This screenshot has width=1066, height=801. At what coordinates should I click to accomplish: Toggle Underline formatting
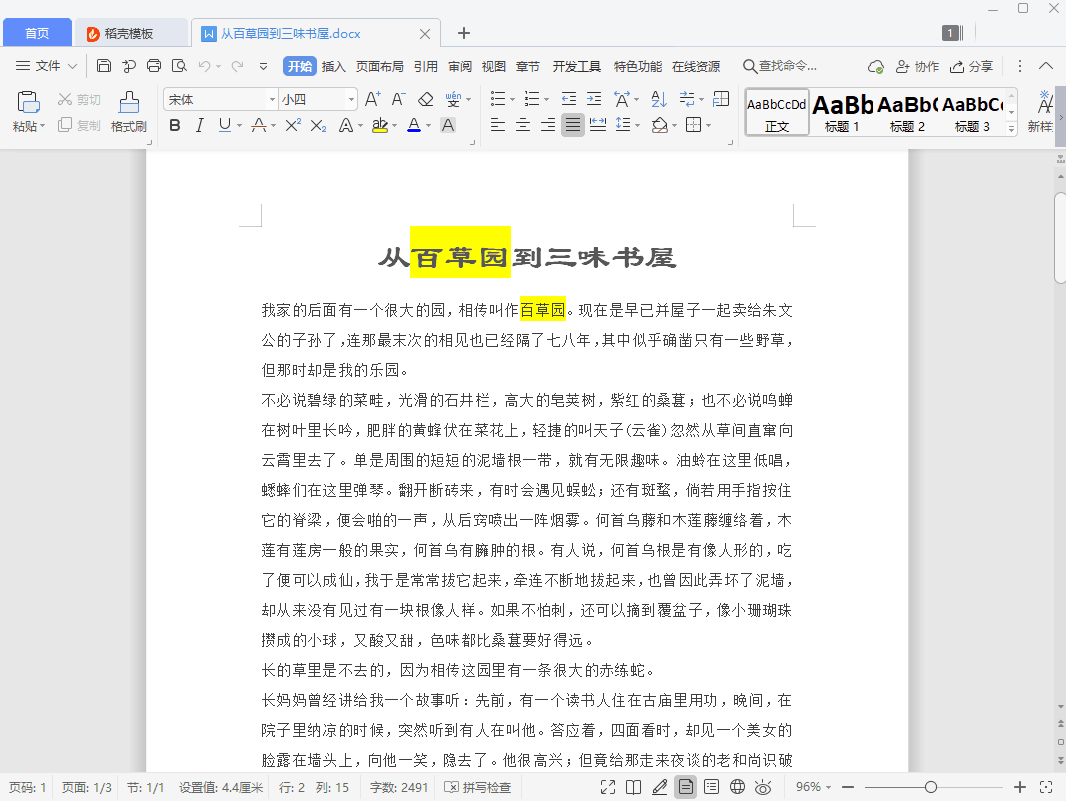224,125
